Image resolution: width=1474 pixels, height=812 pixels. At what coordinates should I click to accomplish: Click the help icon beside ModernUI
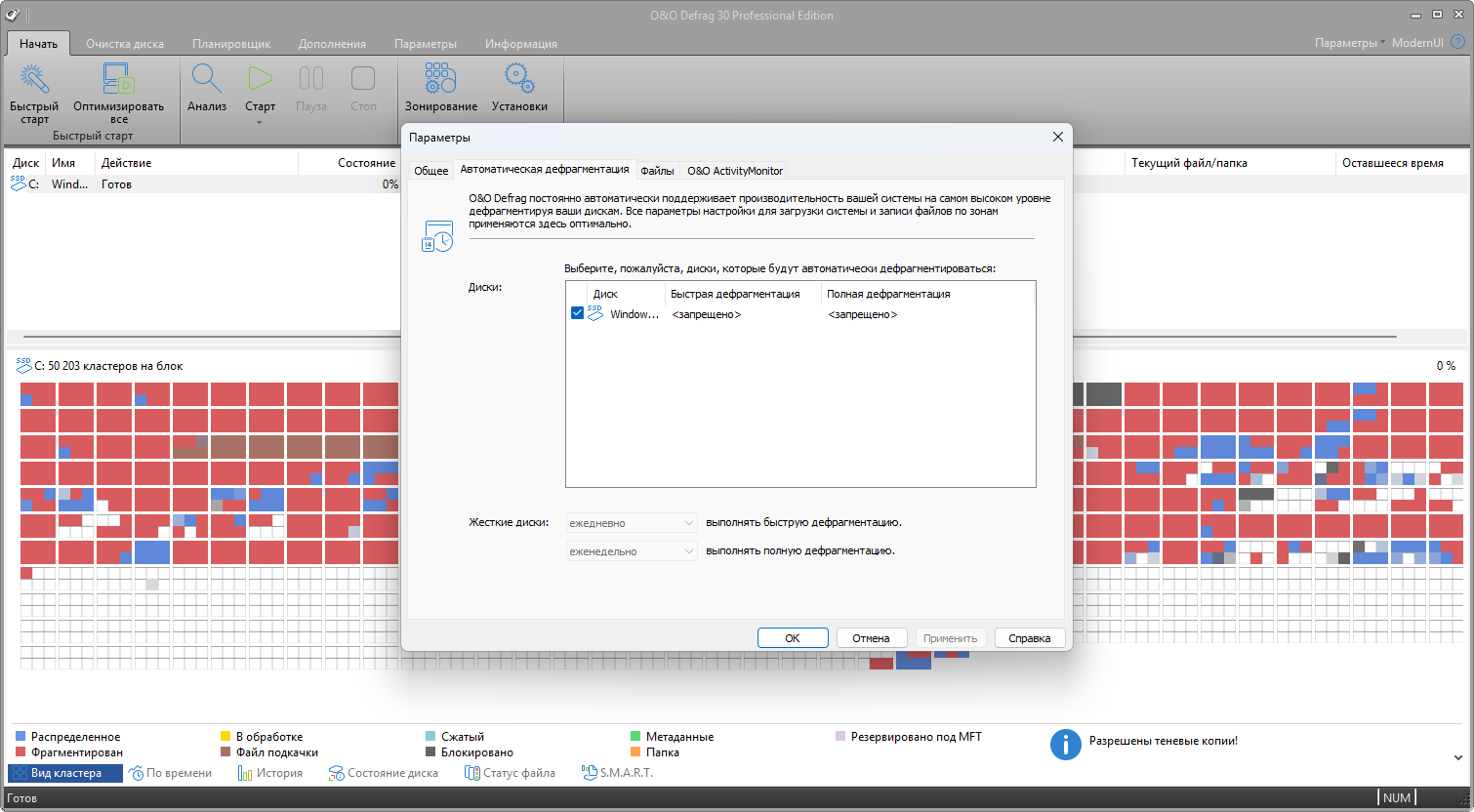point(1457,42)
